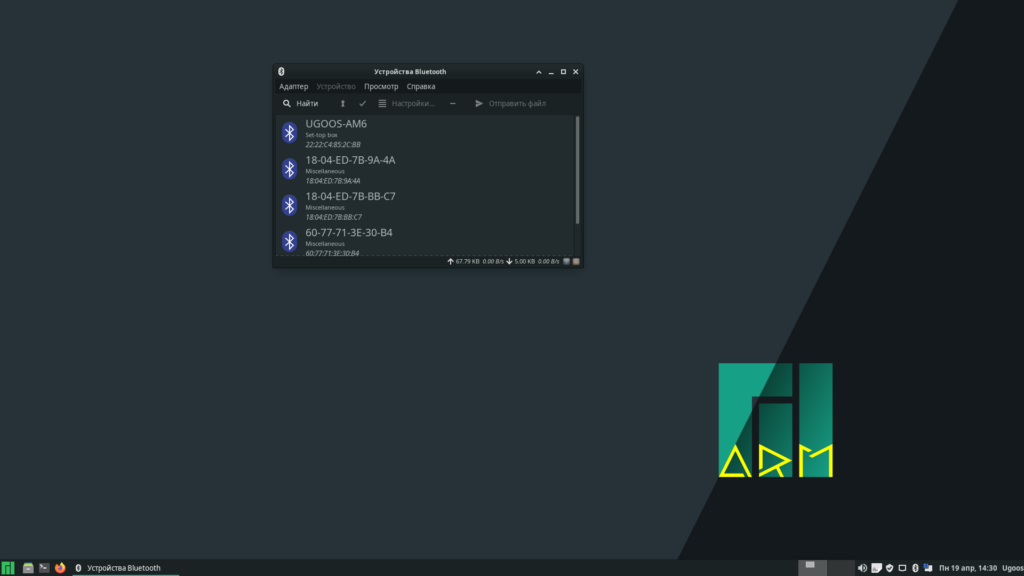
Task: Open the Просмотр menu
Action: (x=381, y=87)
